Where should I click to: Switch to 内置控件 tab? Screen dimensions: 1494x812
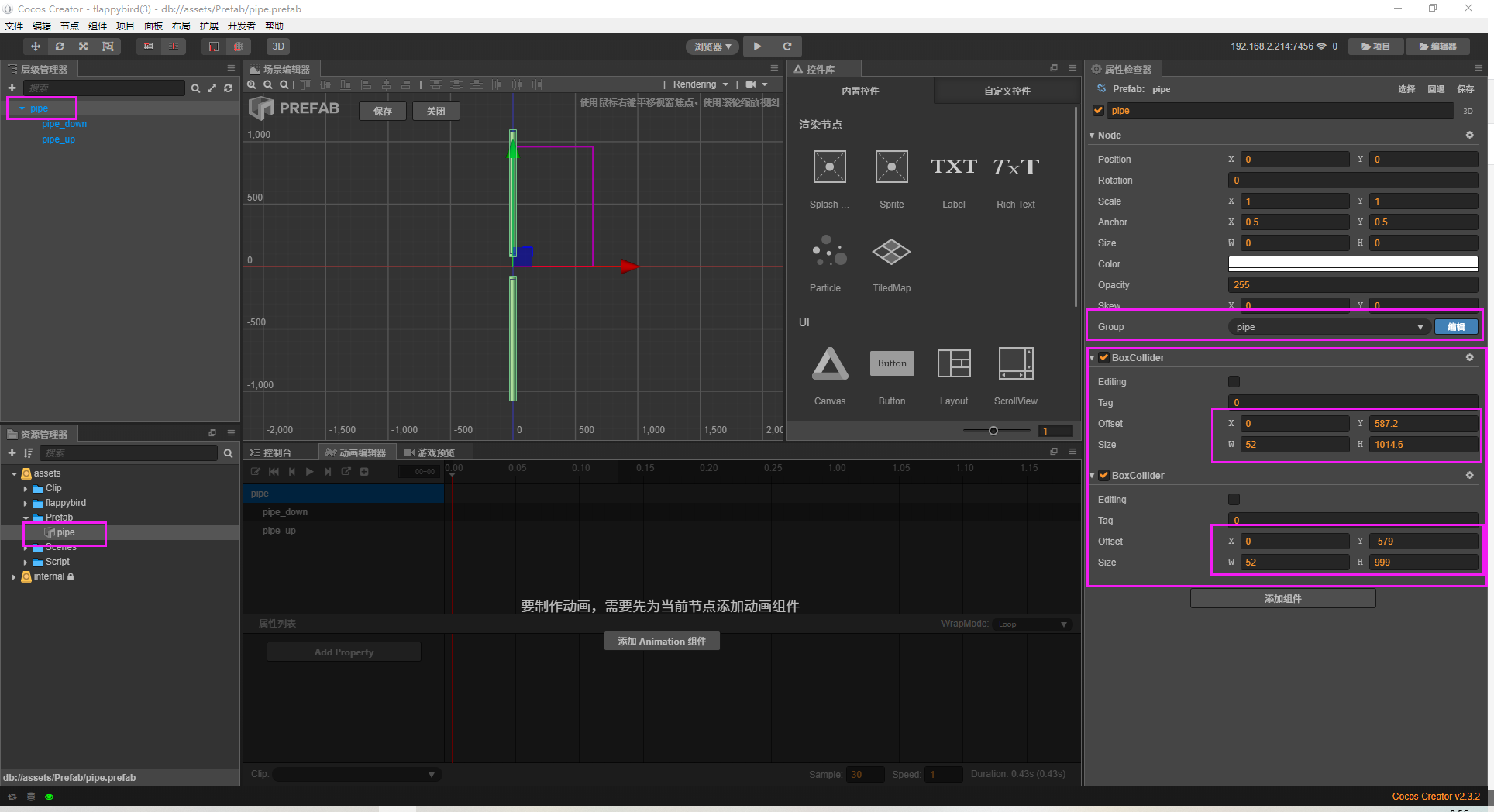click(860, 91)
